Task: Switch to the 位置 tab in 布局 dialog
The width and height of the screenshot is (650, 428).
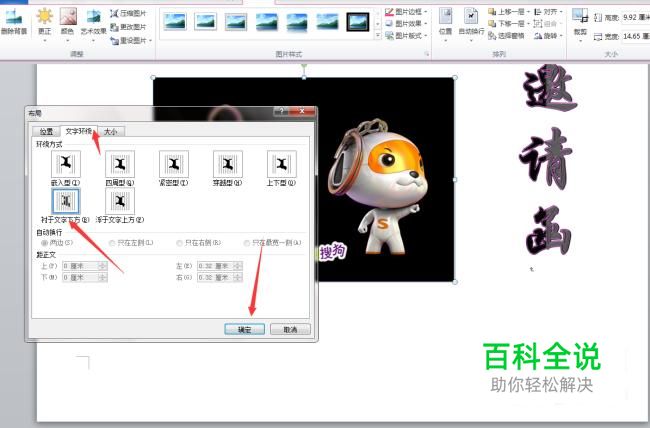Action: tap(46, 131)
